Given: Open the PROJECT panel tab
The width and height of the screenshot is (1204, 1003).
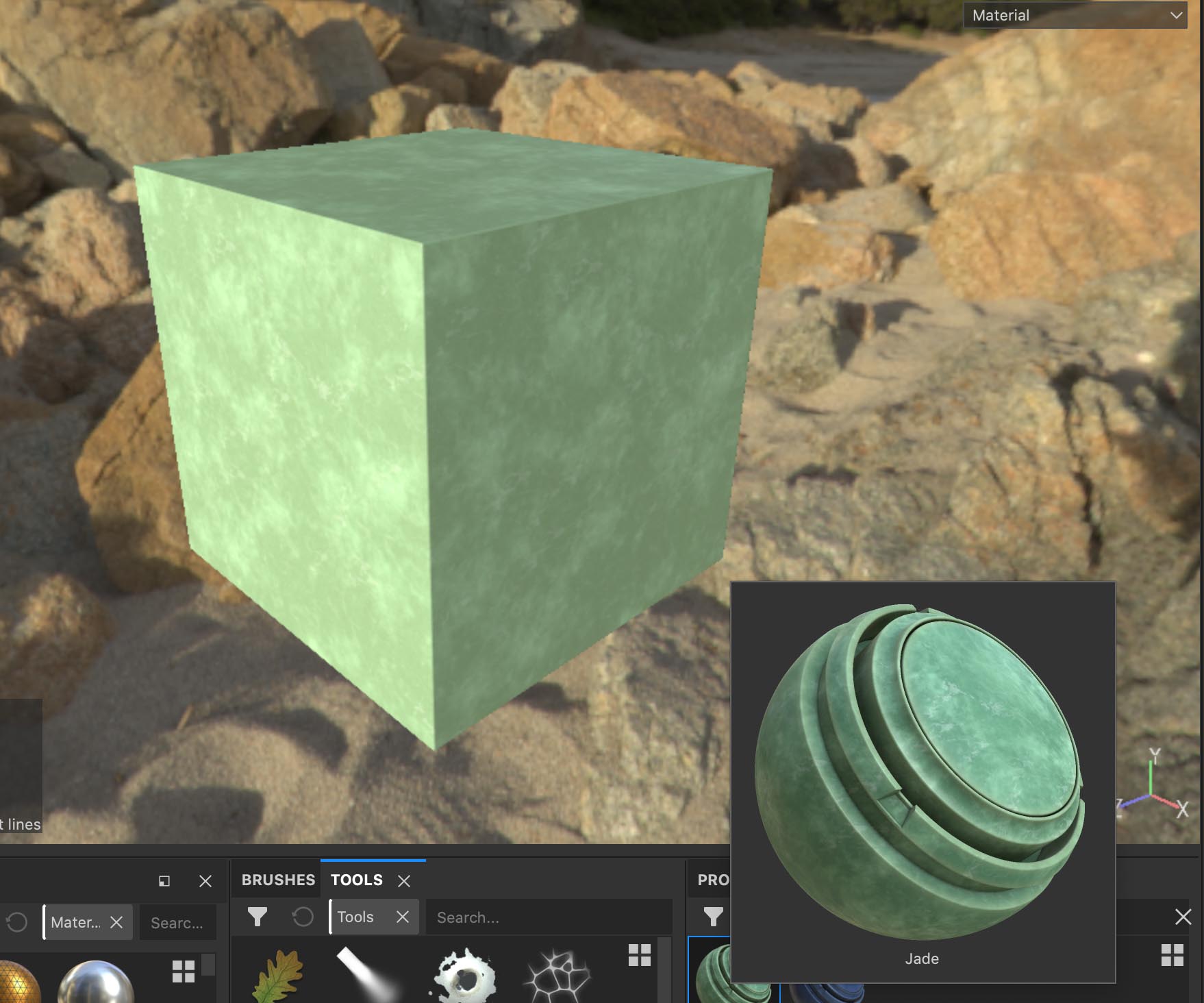Looking at the screenshot, I should pos(715,880).
